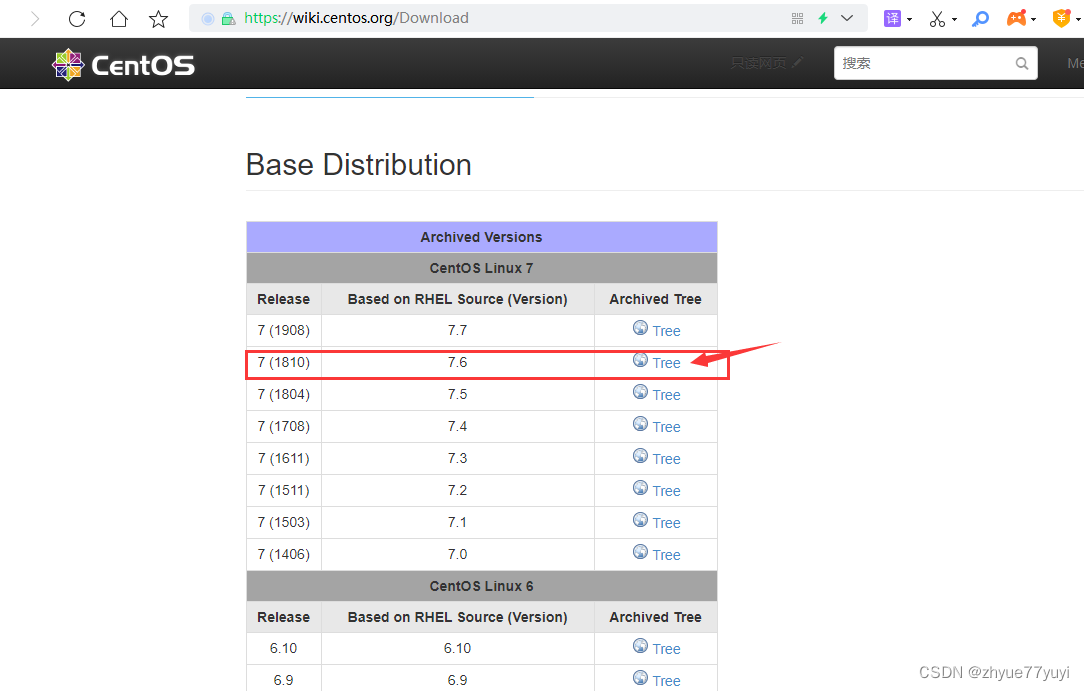Click the 'CentOS Linux 6' section header

pos(481,586)
